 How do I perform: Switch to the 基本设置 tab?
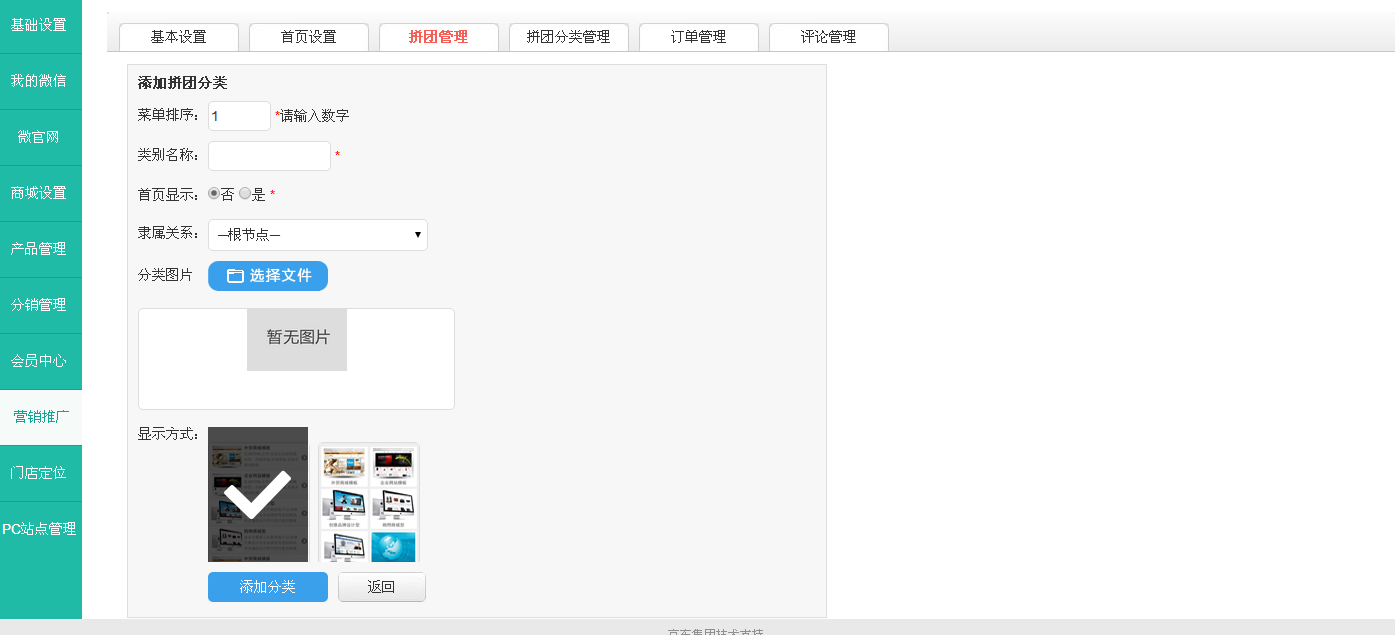pyautogui.click(x=179, y=37)
